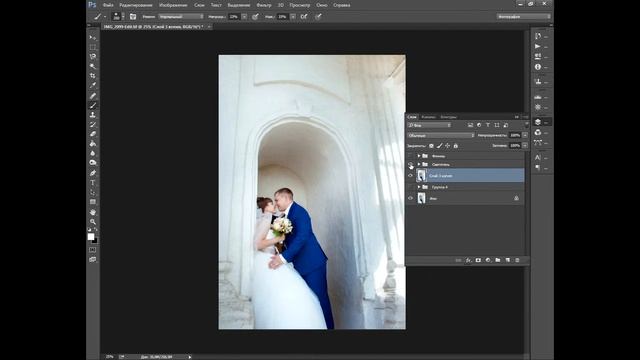The image size is (640, 360).
Task: Open the Файл menu
Action: tap(108, 5)
